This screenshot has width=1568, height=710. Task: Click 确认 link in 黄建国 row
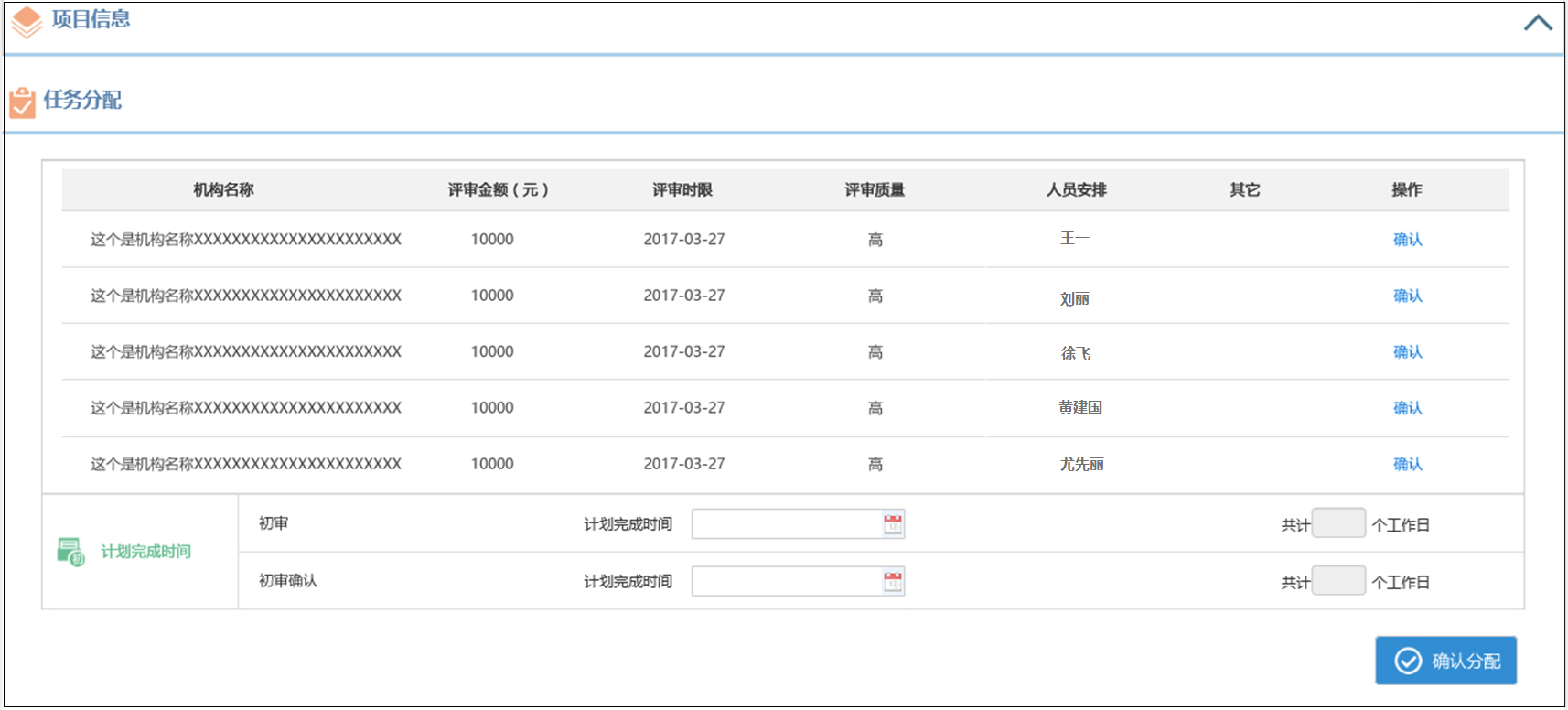pos(1407,408)
